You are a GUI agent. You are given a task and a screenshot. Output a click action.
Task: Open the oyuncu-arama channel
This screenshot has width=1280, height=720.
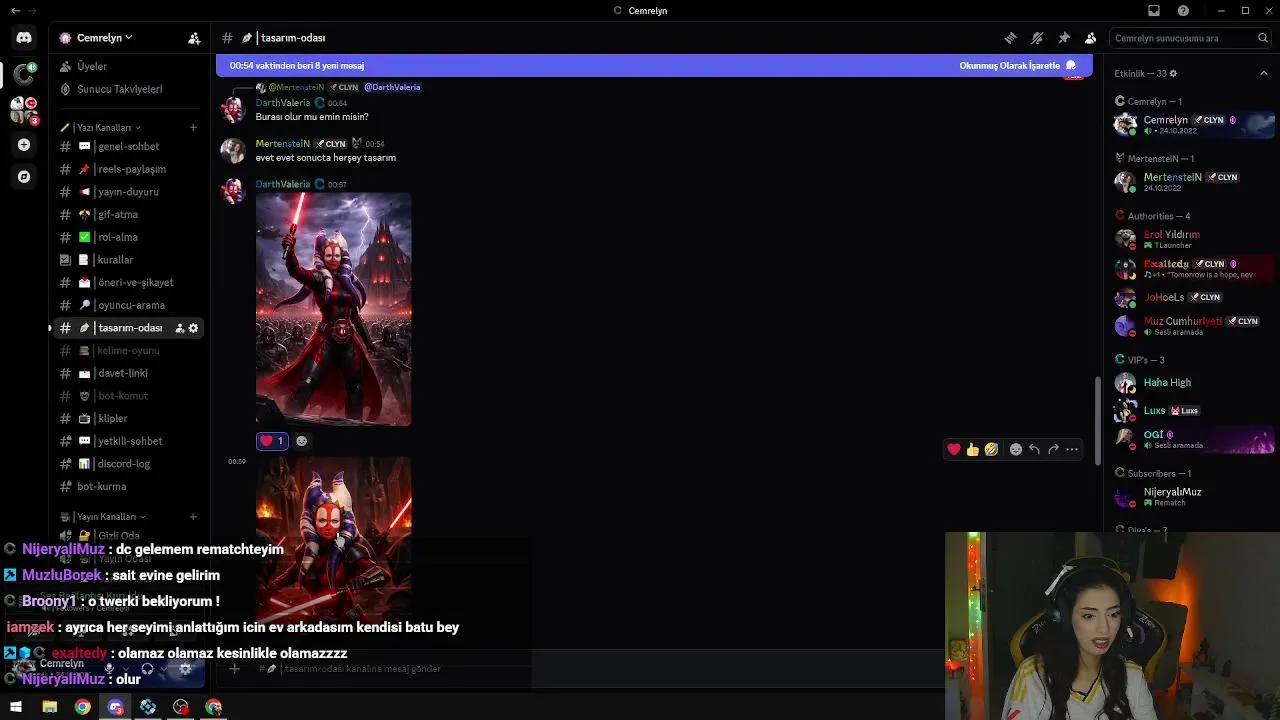click(x=130, y=305)
